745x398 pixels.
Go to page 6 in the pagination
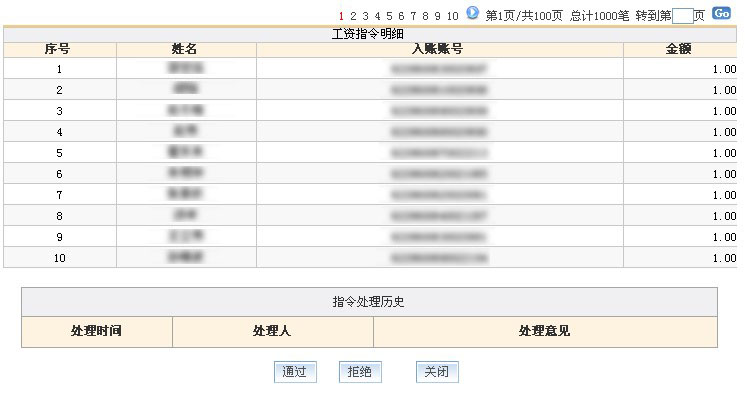(401, 16)
